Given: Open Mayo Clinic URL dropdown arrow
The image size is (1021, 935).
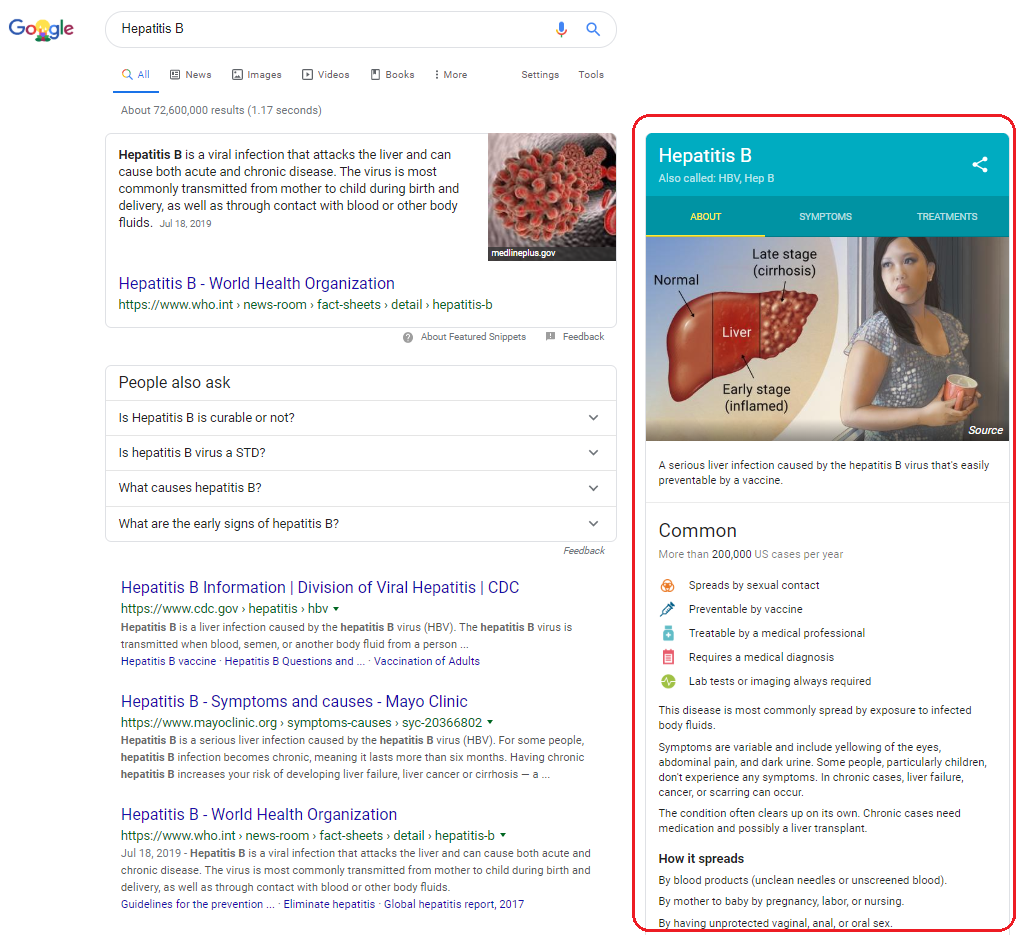Looking at the screenshot, I should coord(490,722).
